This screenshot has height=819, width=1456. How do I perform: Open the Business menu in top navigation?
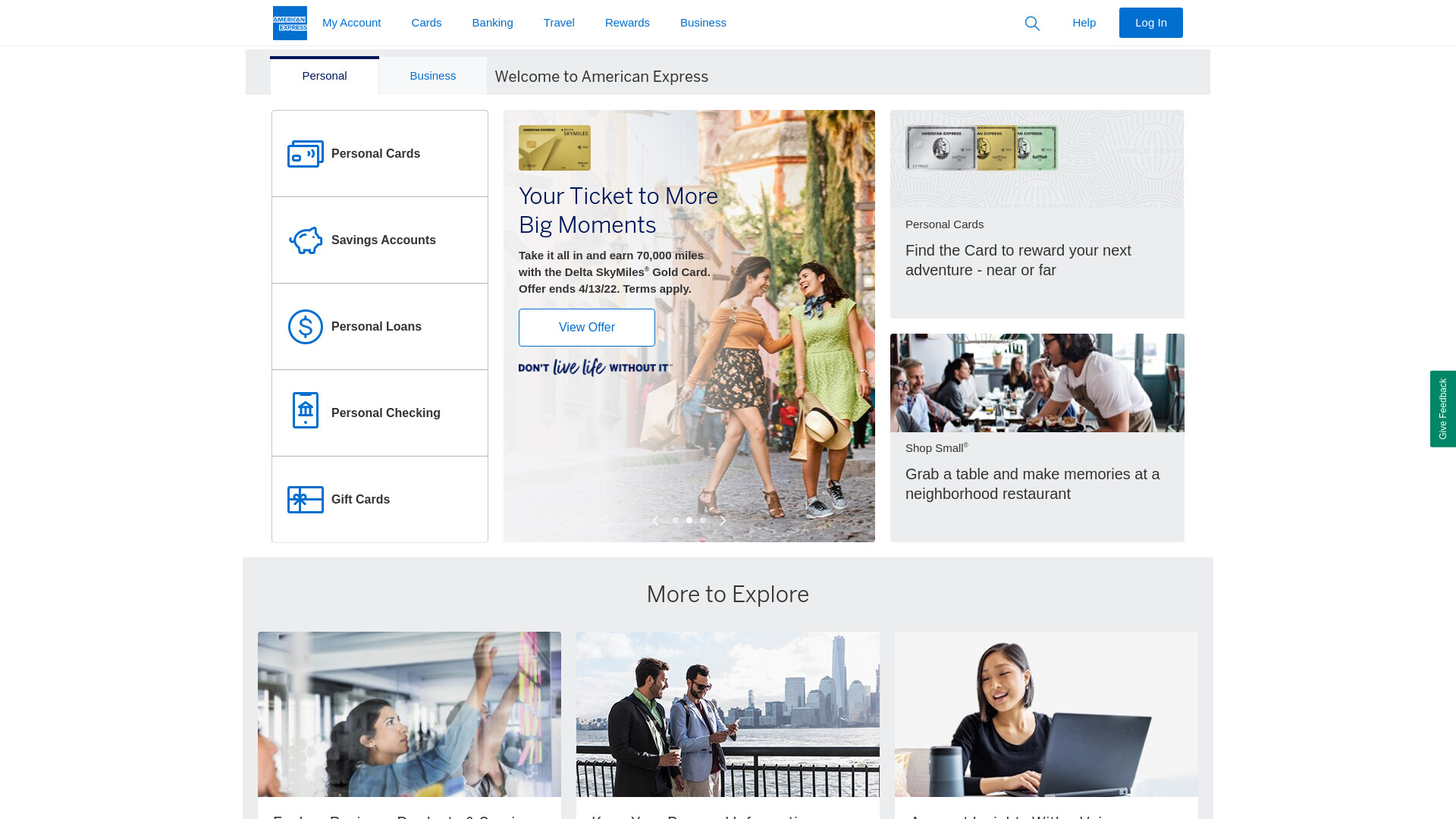click(703, 23)
